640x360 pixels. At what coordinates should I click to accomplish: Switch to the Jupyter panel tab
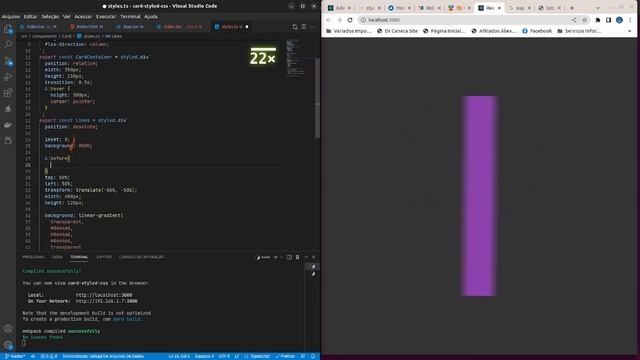tap(104, 257)
